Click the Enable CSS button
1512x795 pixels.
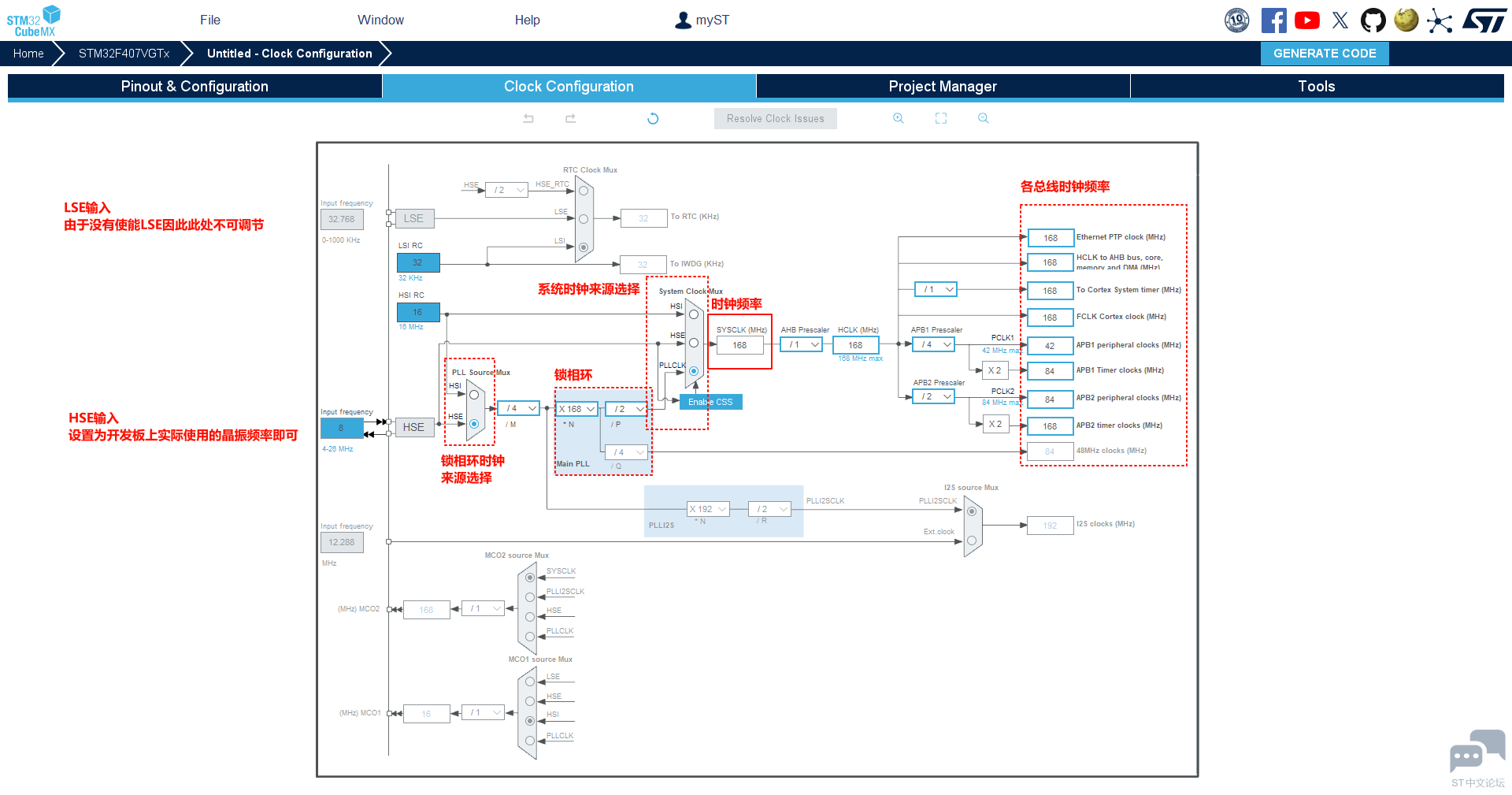click(x=710, y=402)
